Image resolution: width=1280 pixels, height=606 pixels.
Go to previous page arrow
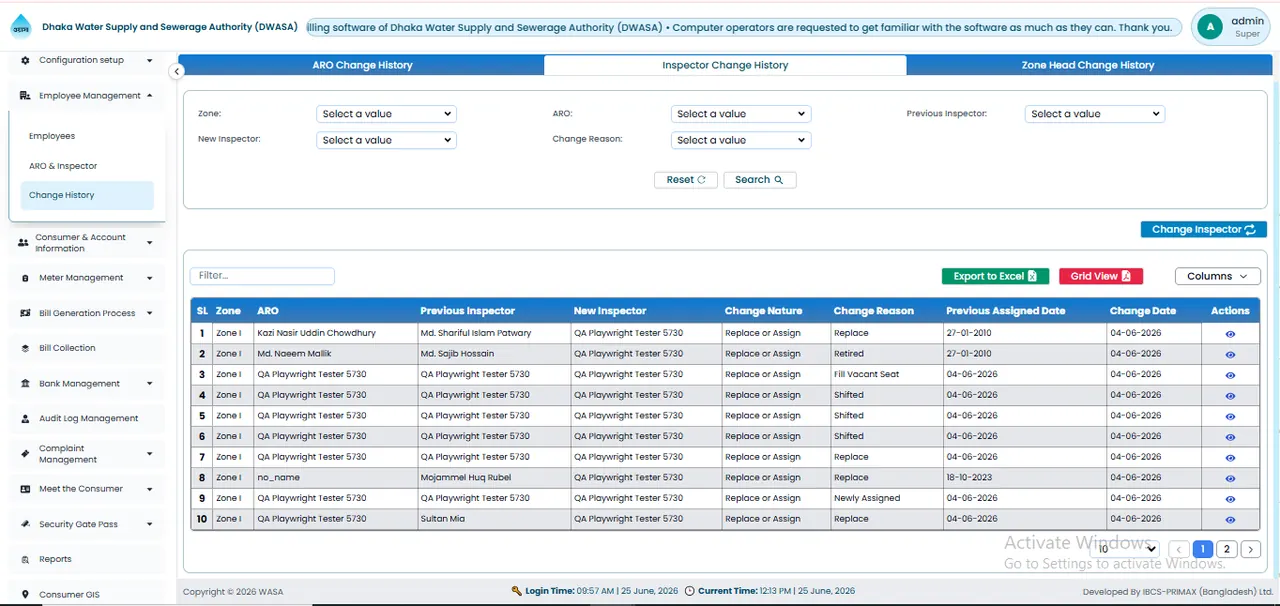pyautogui.click(x=1179, y=549)
